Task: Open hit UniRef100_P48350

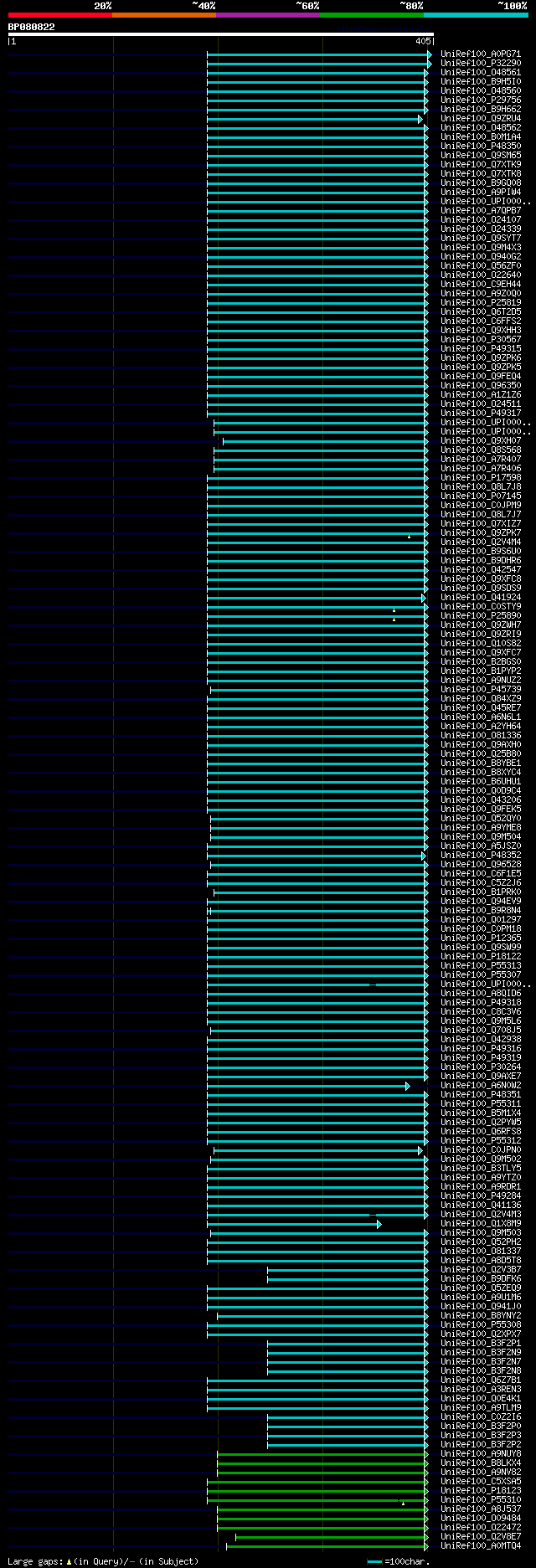Action: click(481, 147)
